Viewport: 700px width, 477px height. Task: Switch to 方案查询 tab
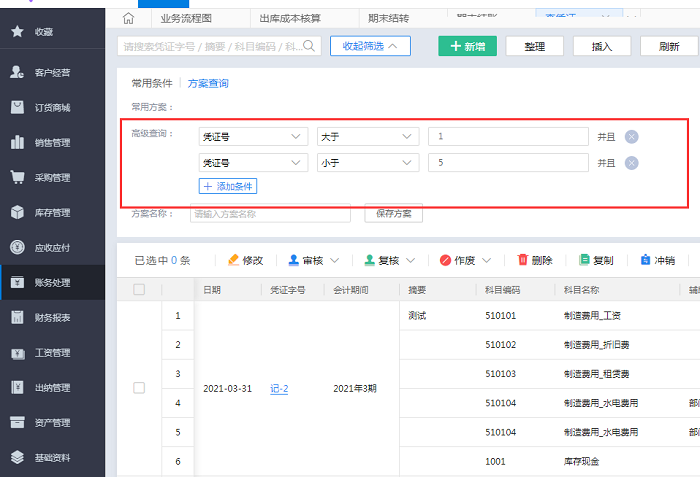click(x=208, y=83)
